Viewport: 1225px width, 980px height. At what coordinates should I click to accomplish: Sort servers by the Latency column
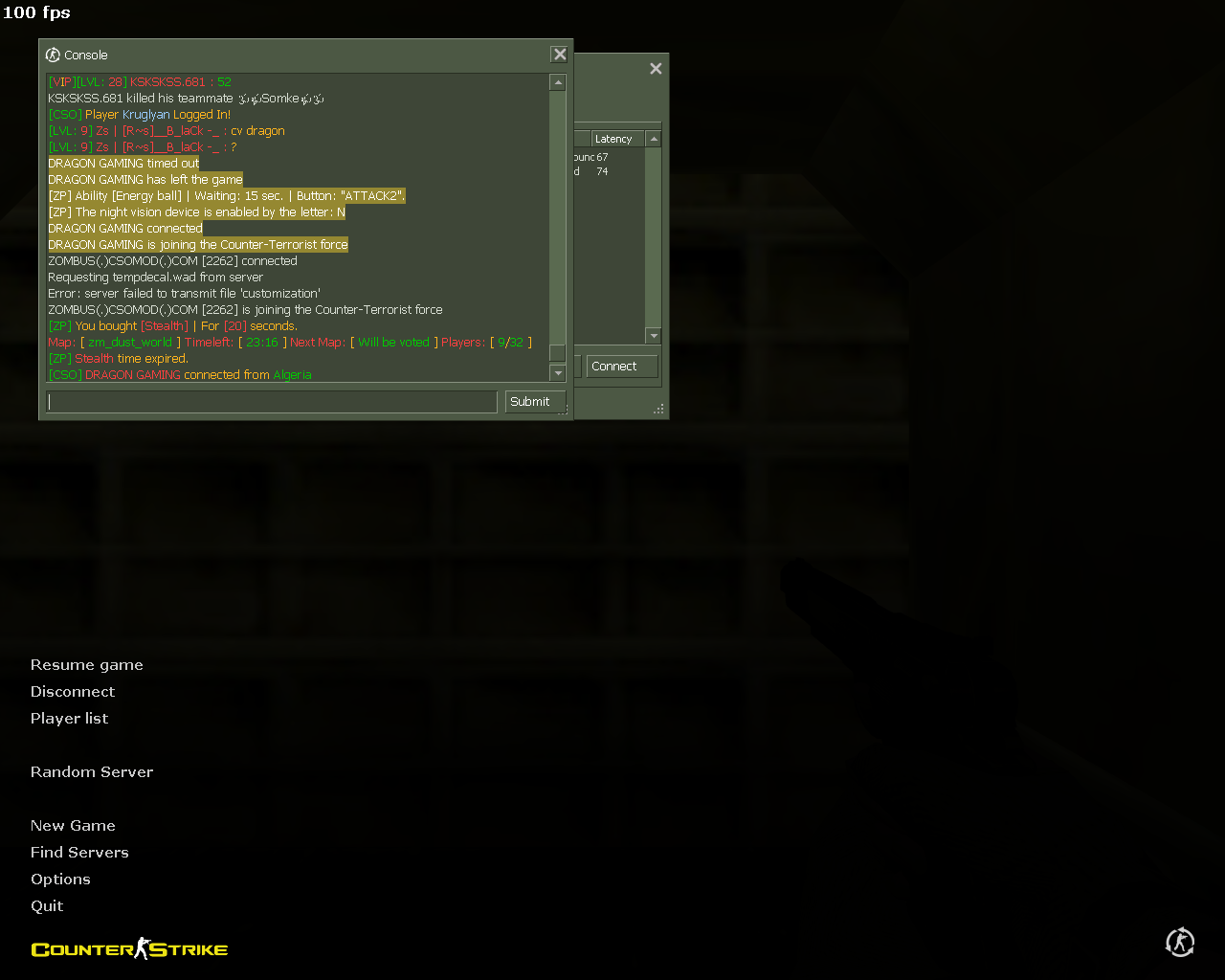(617, 139)
